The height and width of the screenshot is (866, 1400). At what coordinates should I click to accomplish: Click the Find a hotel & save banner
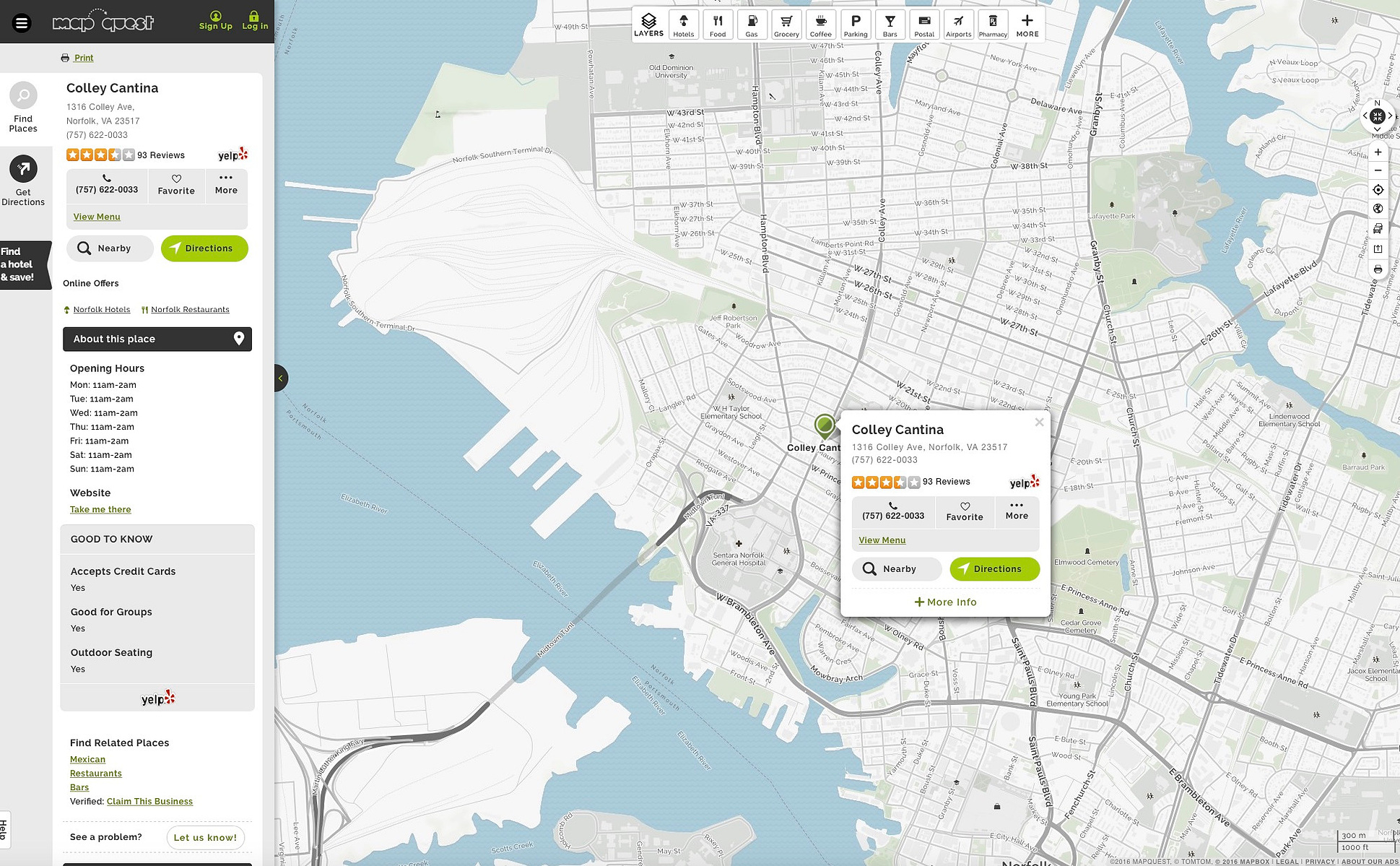25,264
